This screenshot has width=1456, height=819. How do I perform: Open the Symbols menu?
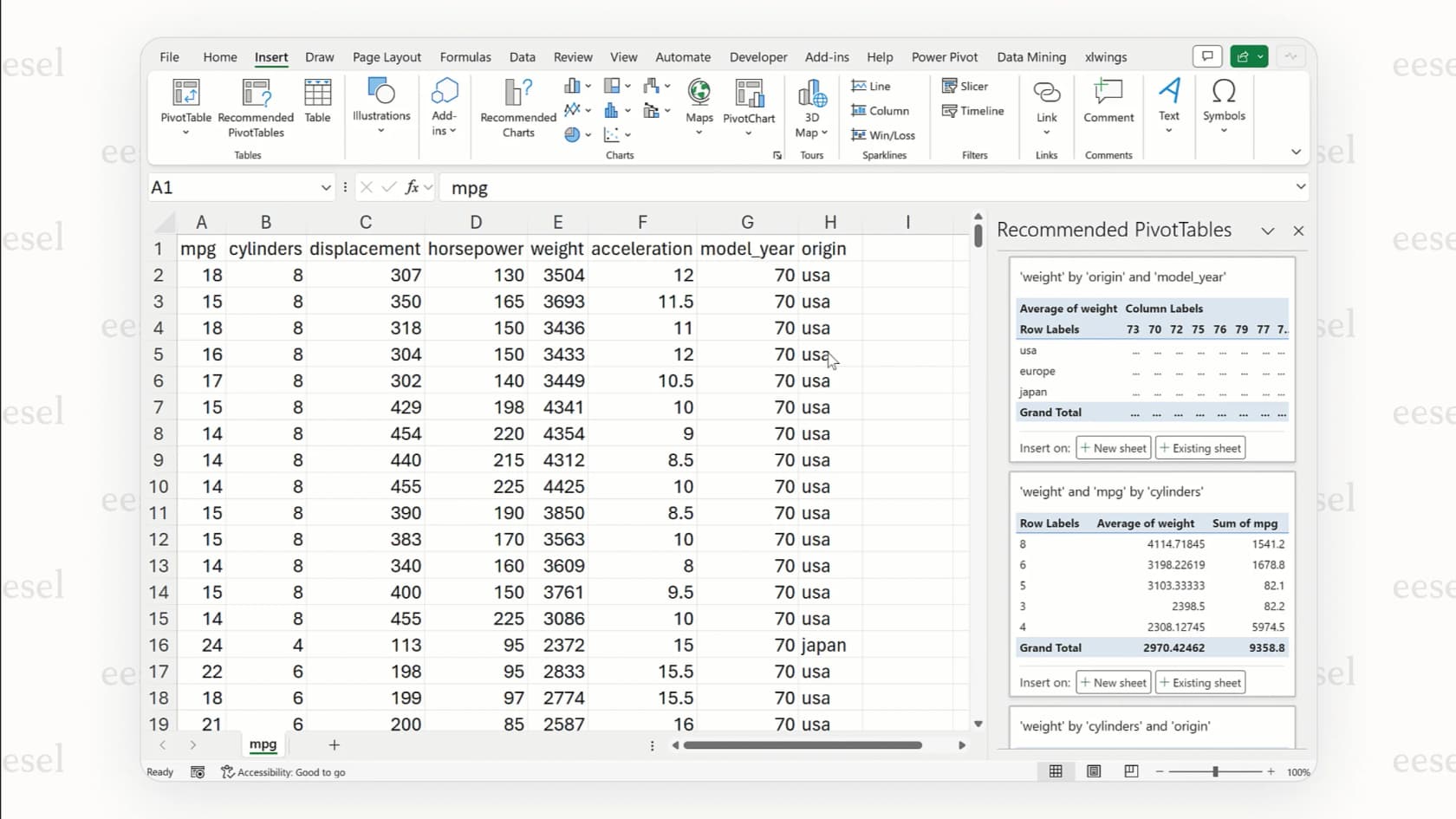1224,106
